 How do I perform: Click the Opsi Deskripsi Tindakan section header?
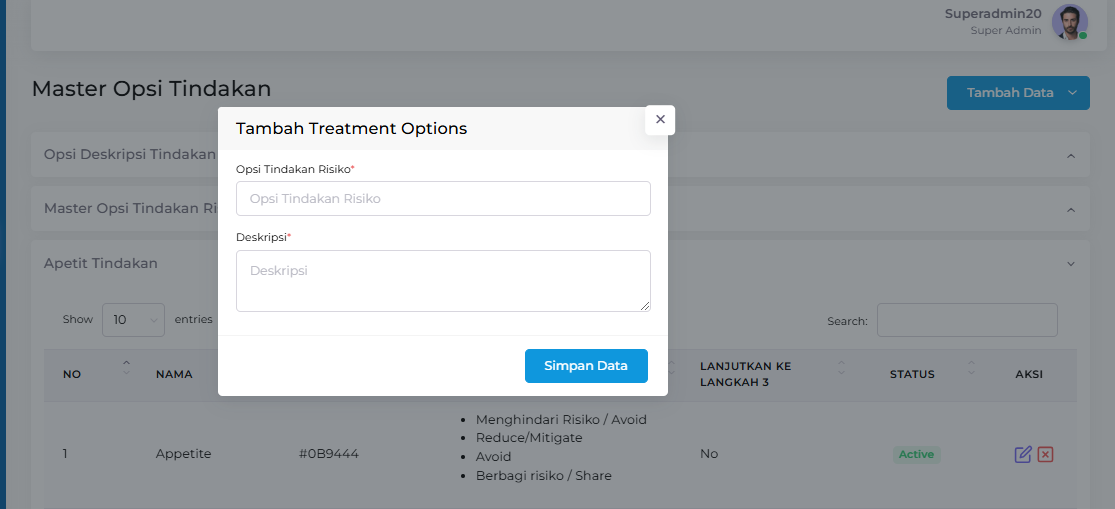click(130, 155)
